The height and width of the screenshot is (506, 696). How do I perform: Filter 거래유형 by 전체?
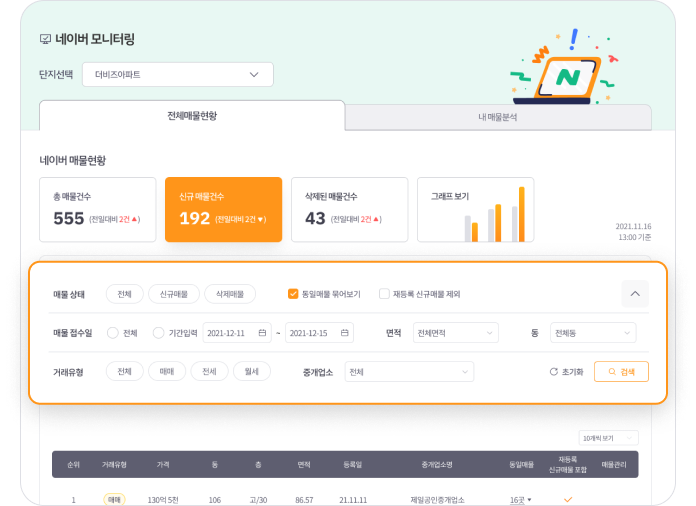125,371
